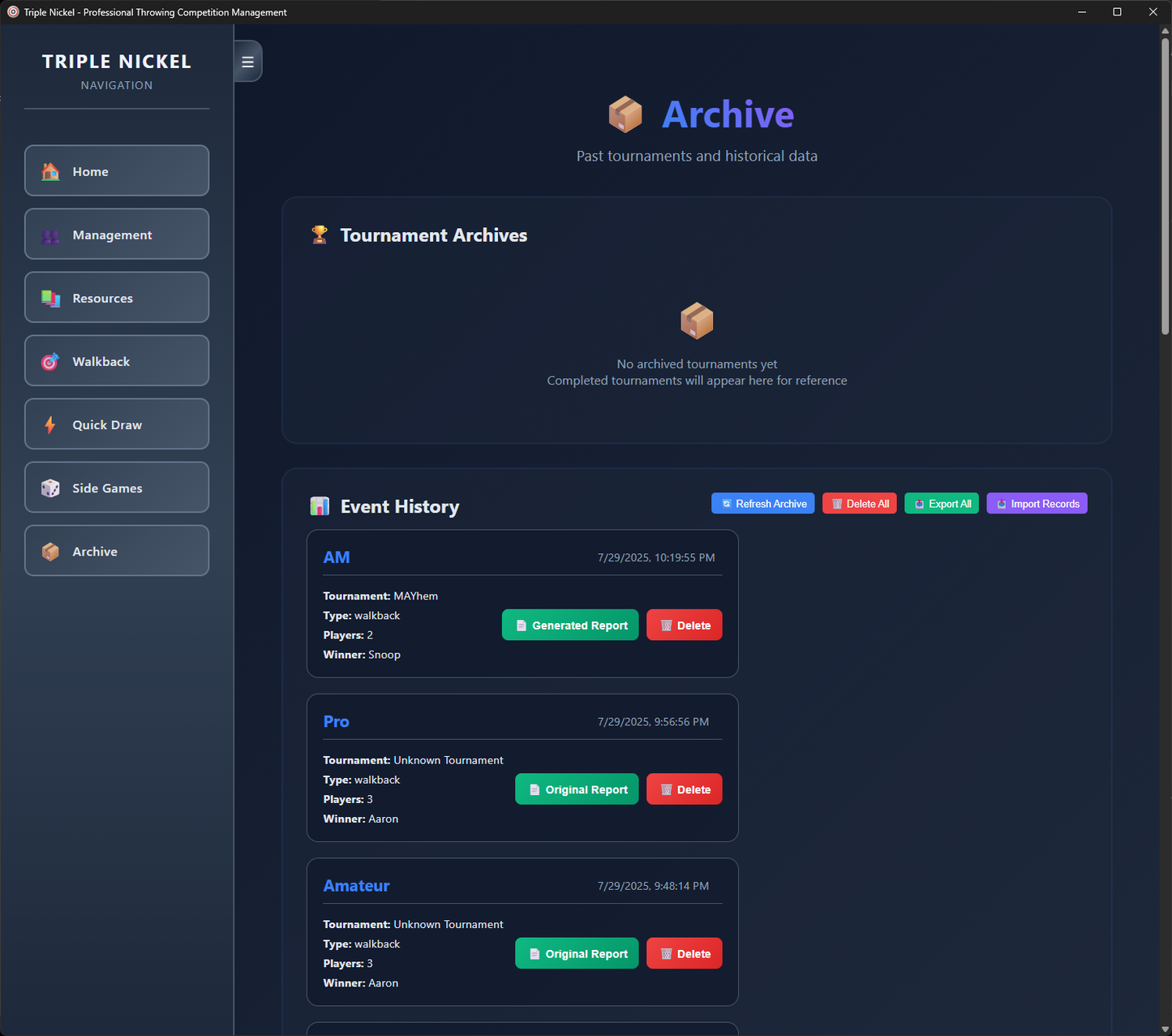Screen dimensions: 1172x1036
Task: Click the Import Records button
Action: (1036, 504)
